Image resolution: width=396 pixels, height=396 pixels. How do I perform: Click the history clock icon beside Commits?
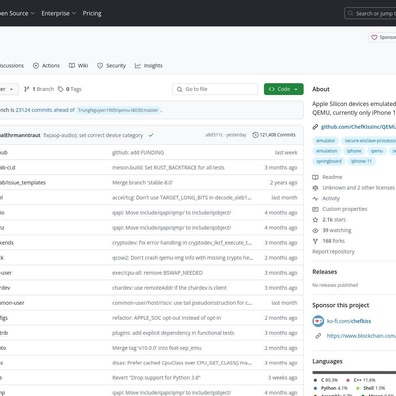256,135
